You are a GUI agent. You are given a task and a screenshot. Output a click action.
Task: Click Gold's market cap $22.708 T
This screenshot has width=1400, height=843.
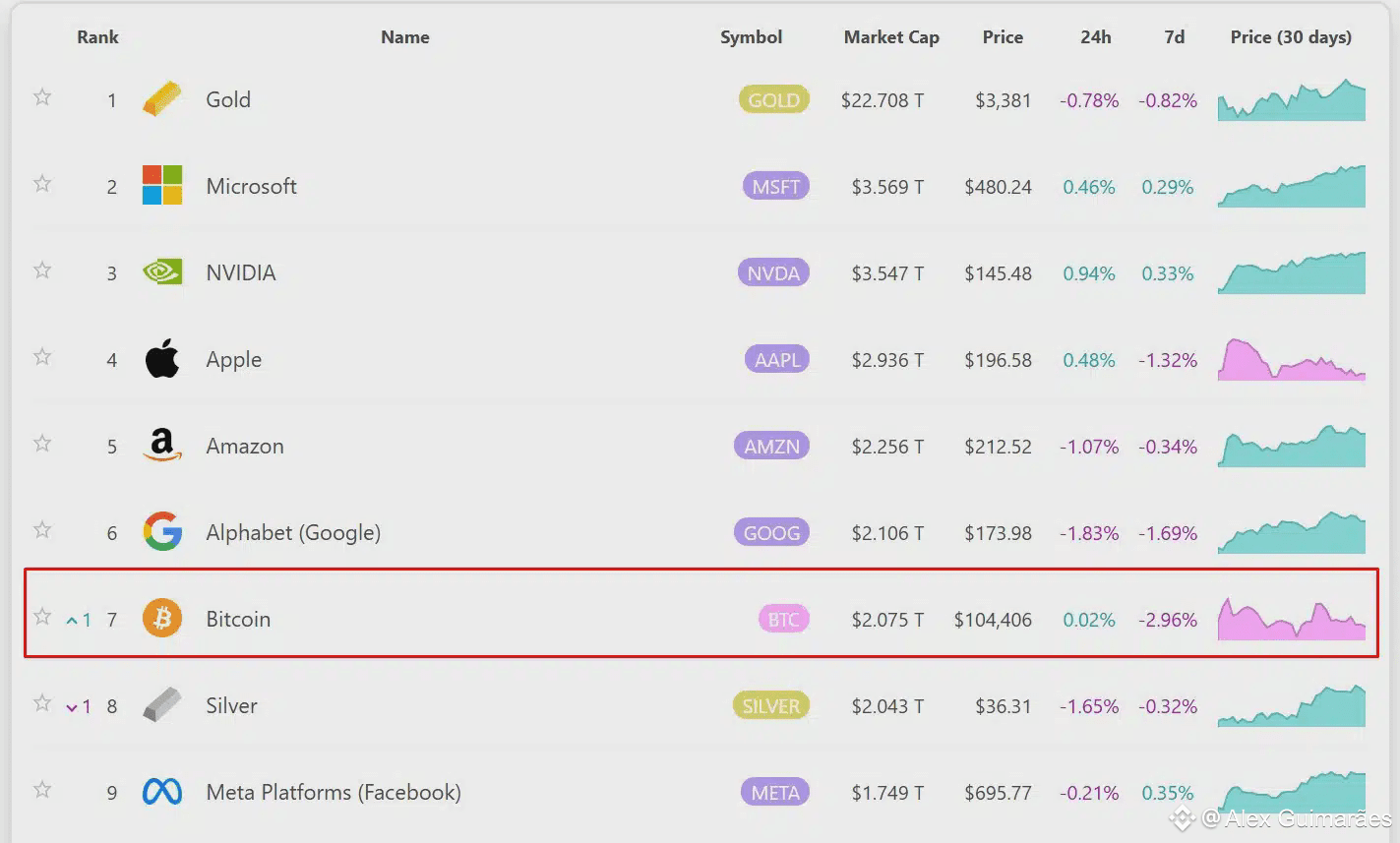point(883,100)
